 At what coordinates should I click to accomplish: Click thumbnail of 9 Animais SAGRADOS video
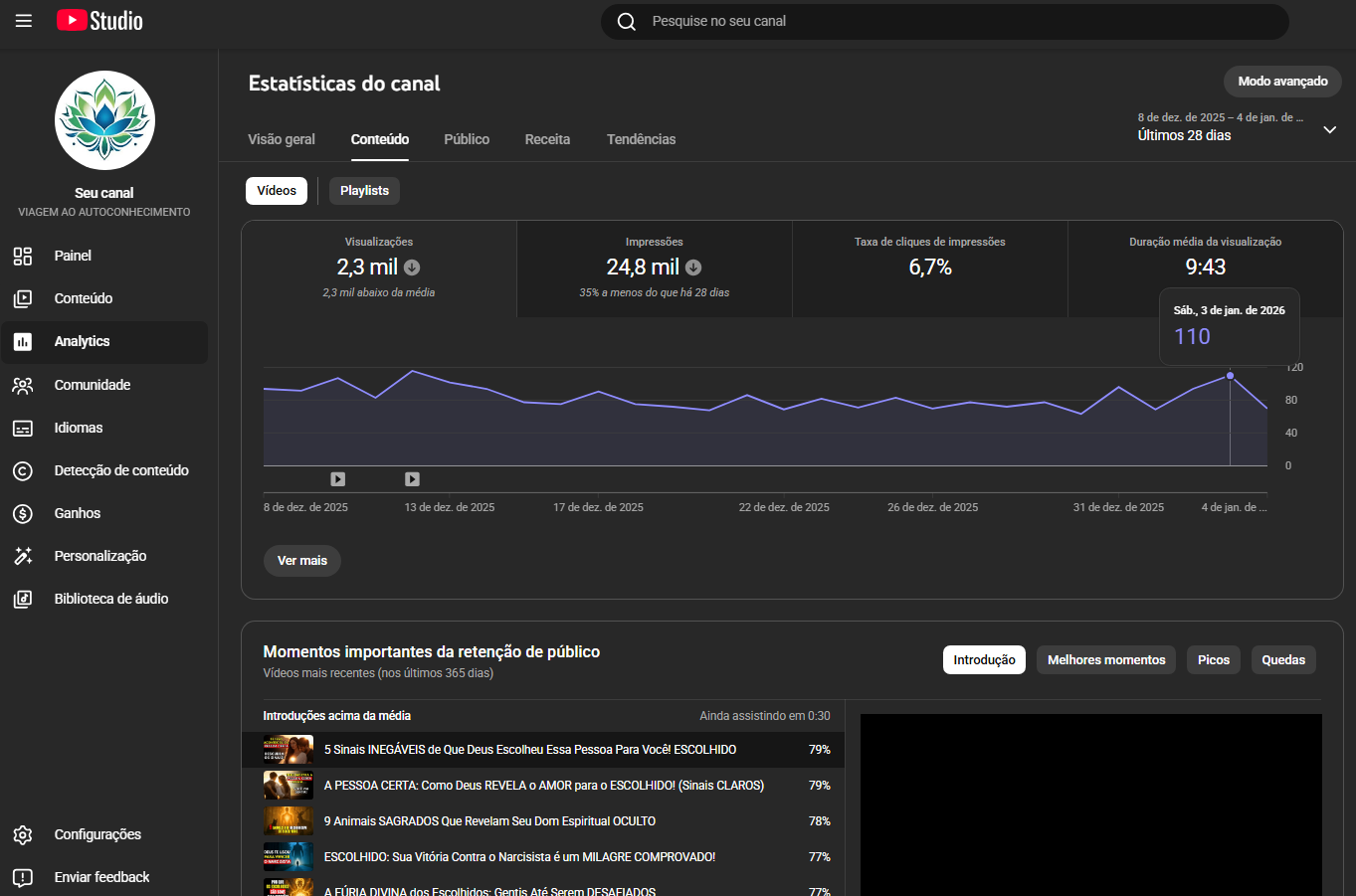point(289,821)
